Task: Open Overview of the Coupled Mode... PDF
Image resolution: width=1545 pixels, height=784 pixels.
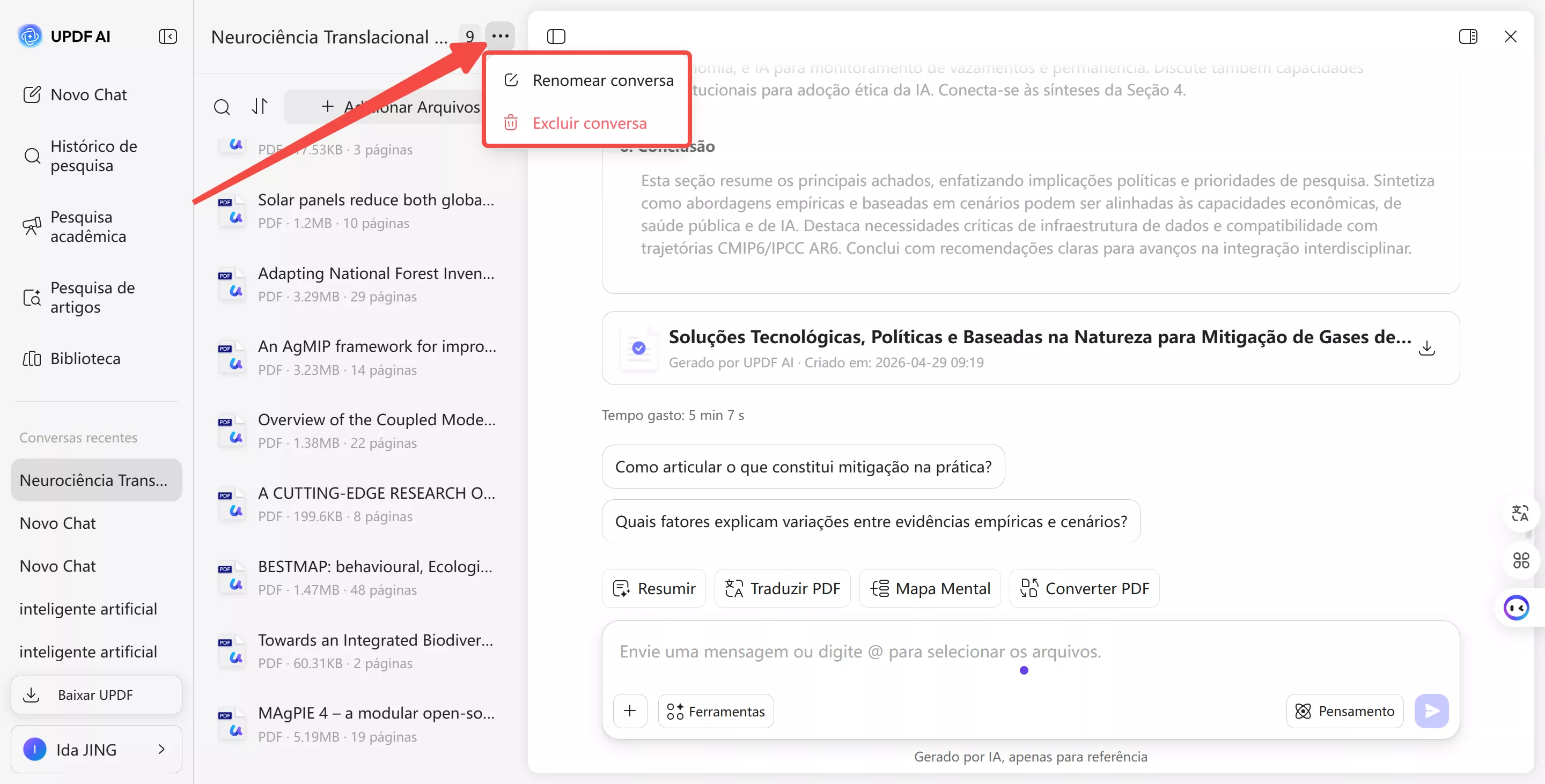Action: (x=360, y=431)
